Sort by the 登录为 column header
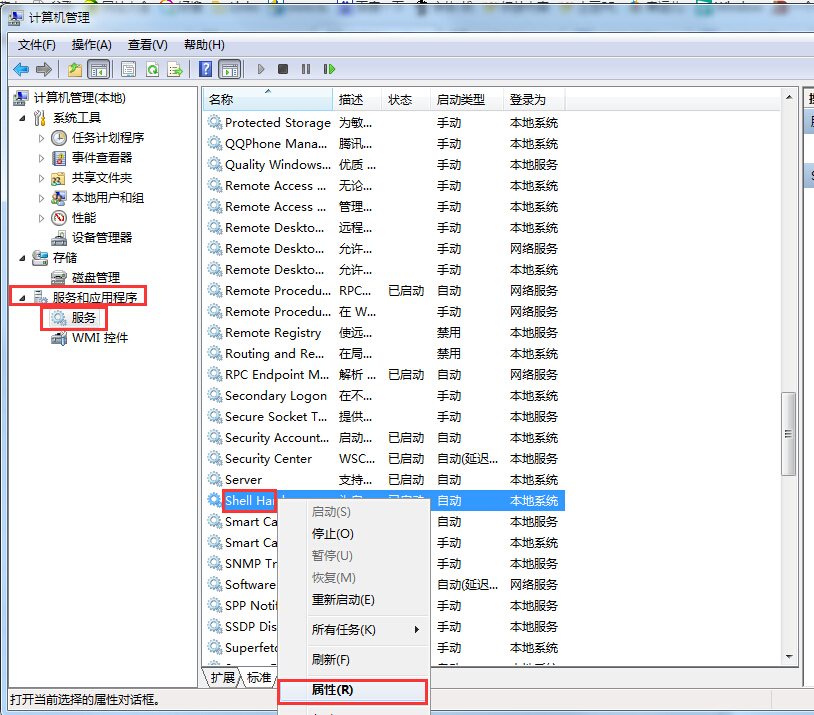The width and height of the screenshot is (814, 715). coord(534,100)
